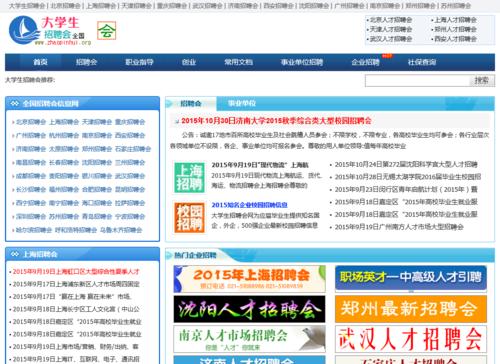Open 成都招聘会 in the left panel
This screenshot has width=500, height=364.
tap(31, 176)
